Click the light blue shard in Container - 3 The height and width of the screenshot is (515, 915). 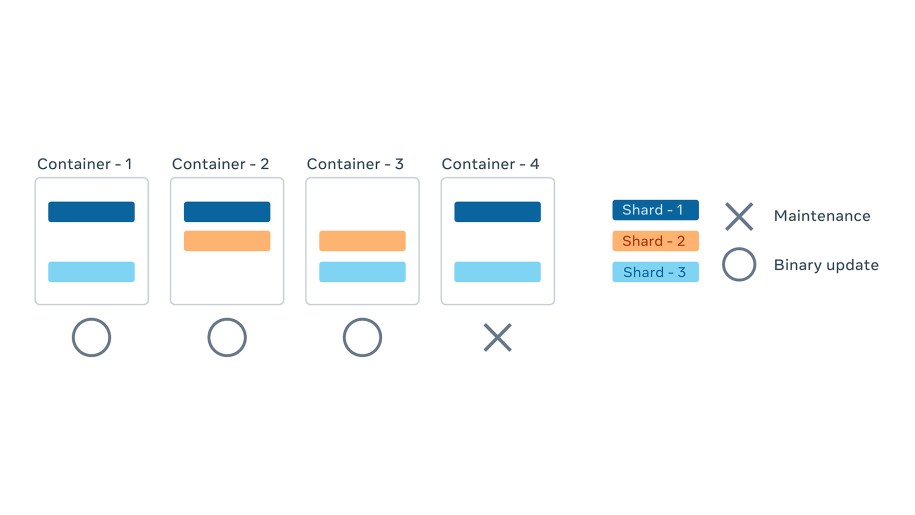click(362, 272)
